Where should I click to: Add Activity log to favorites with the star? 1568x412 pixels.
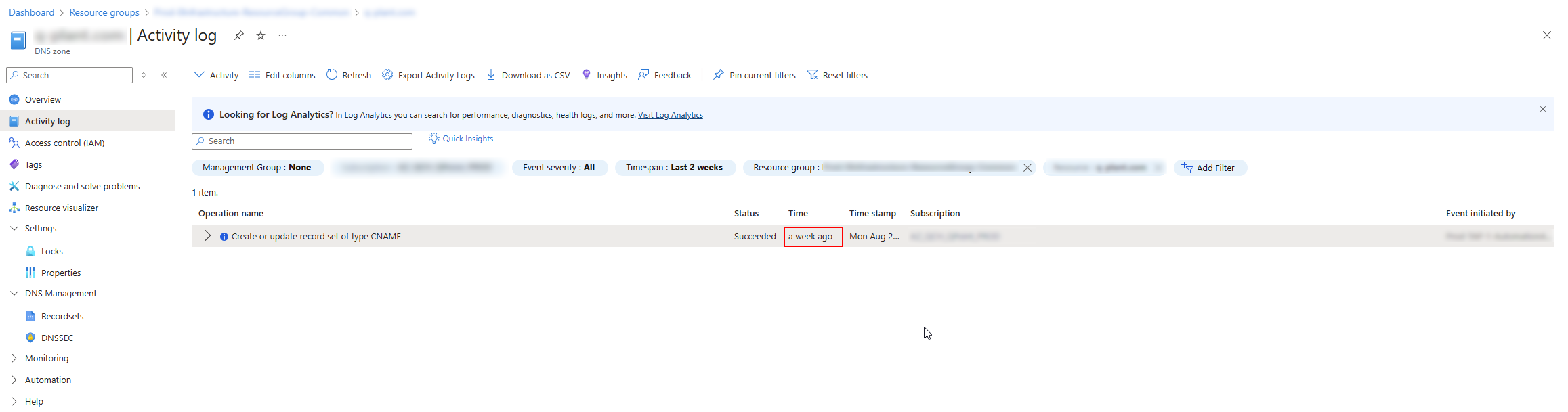(x=261, y=36)
